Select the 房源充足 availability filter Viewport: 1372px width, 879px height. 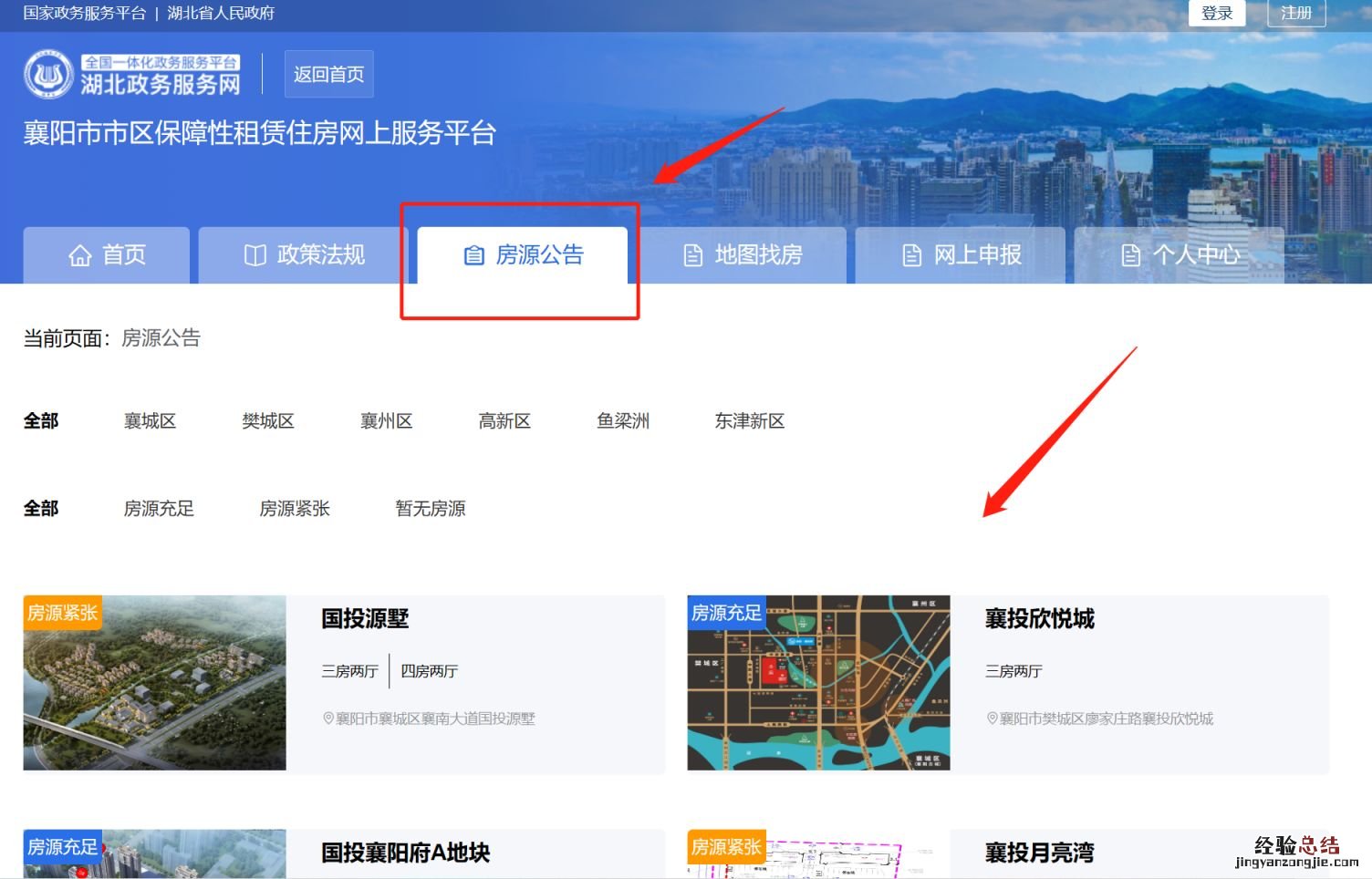tap(159, 509)
